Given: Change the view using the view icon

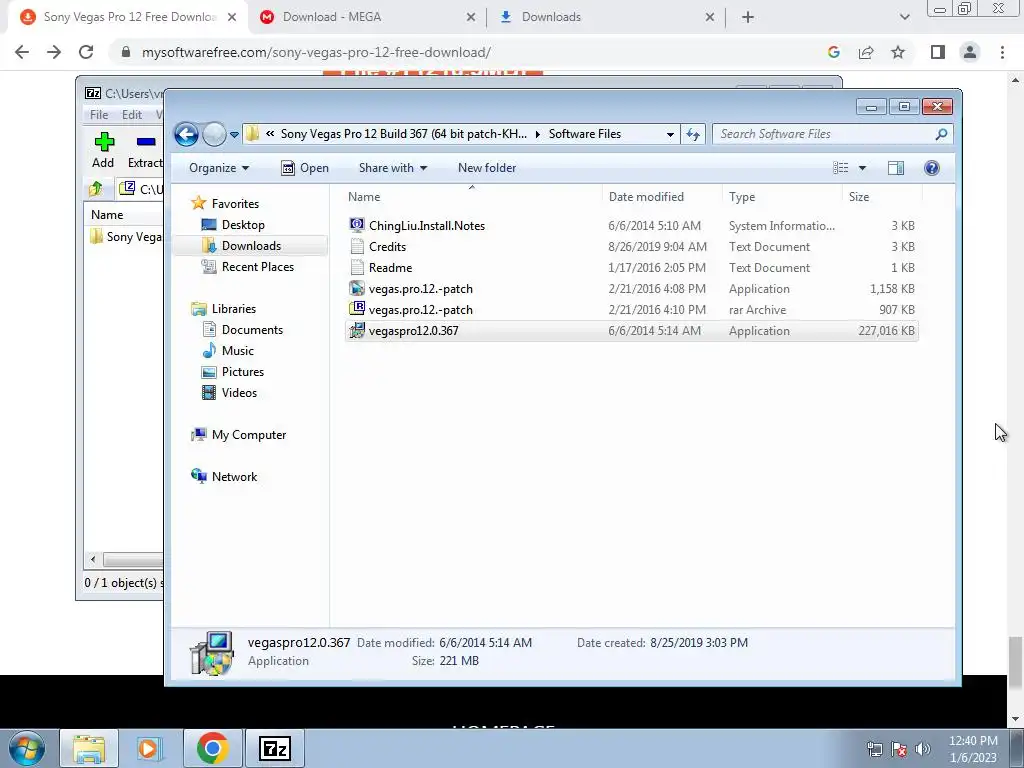Looking at the screenshot, I should click(x=840, y=168).
